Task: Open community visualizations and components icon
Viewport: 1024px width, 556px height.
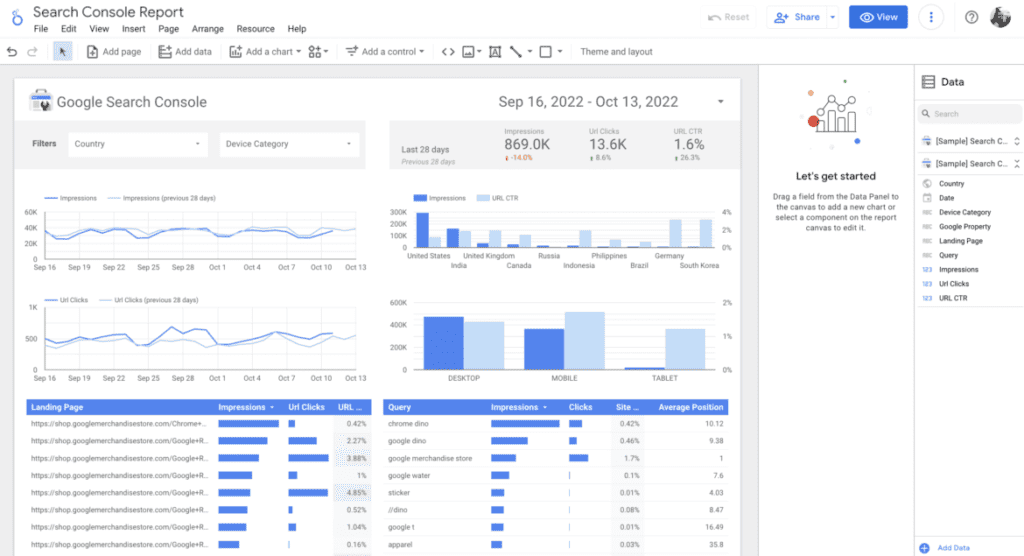Action: (318, 52)
